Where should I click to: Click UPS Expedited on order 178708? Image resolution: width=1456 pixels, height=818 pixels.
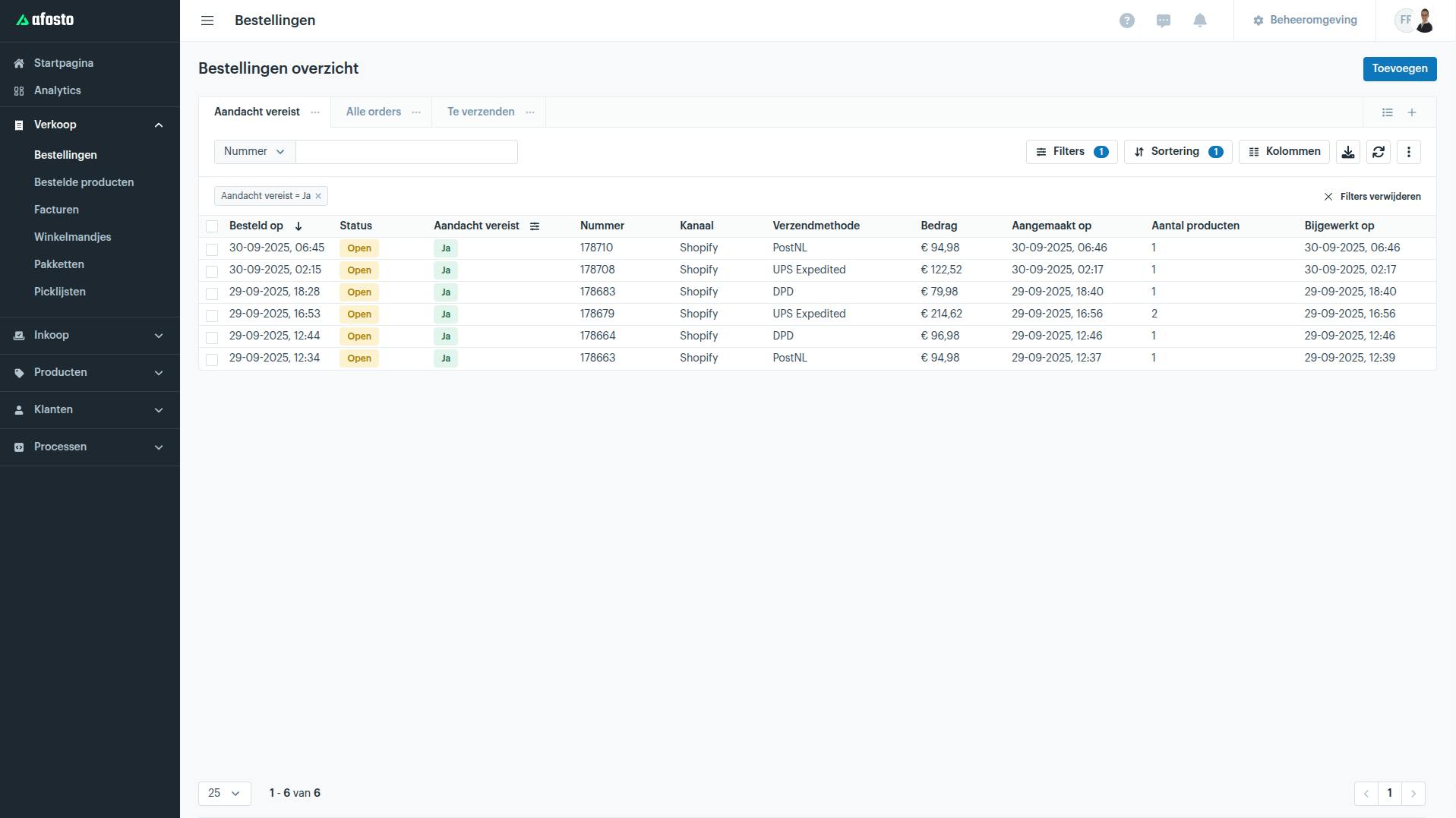click(809, 270)
